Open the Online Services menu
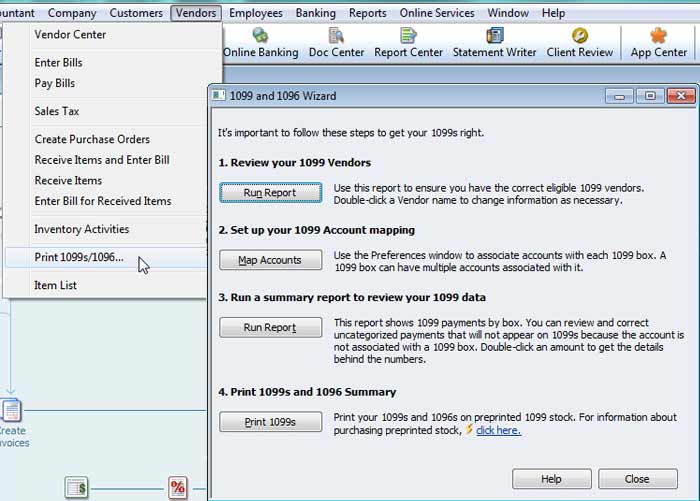 pyautogui.click(x=437, y=13)
